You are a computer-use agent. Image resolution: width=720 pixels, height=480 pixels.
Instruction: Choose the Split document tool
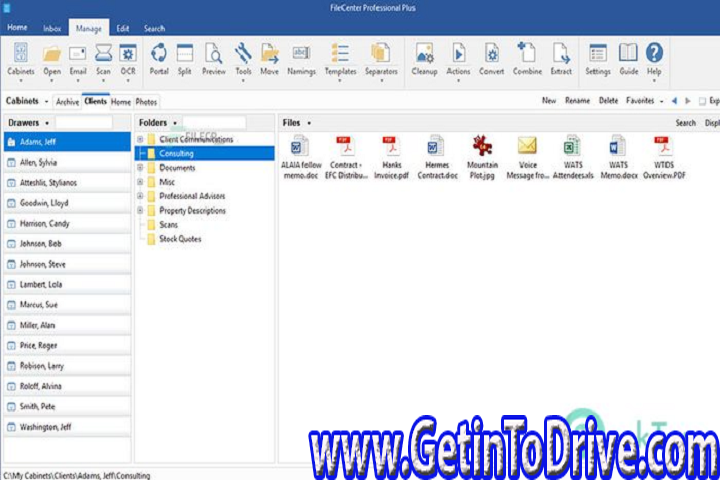tap(185, 60)
